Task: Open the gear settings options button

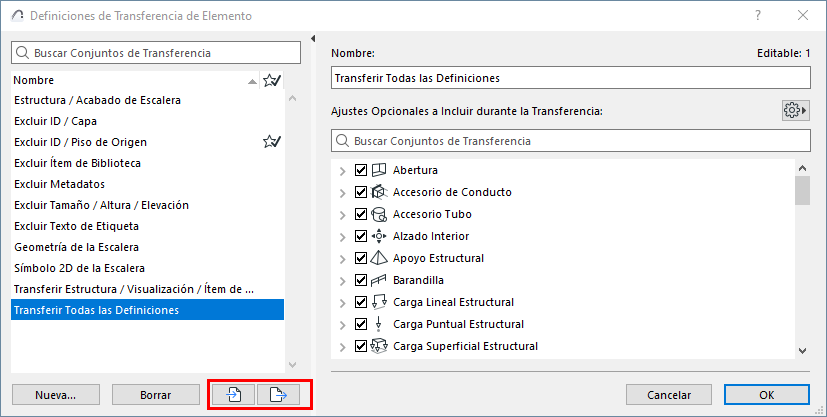Action: point(795,110)
